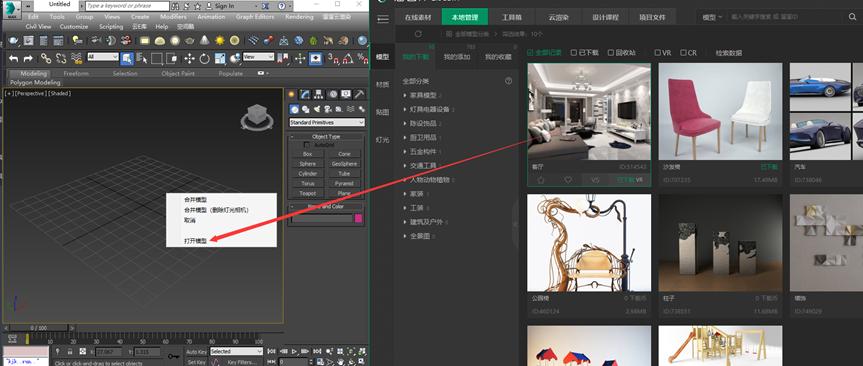Choose 打开模型 from context menu
The height and width of the screenshot is (366, 863).
[x=195, y=241]
